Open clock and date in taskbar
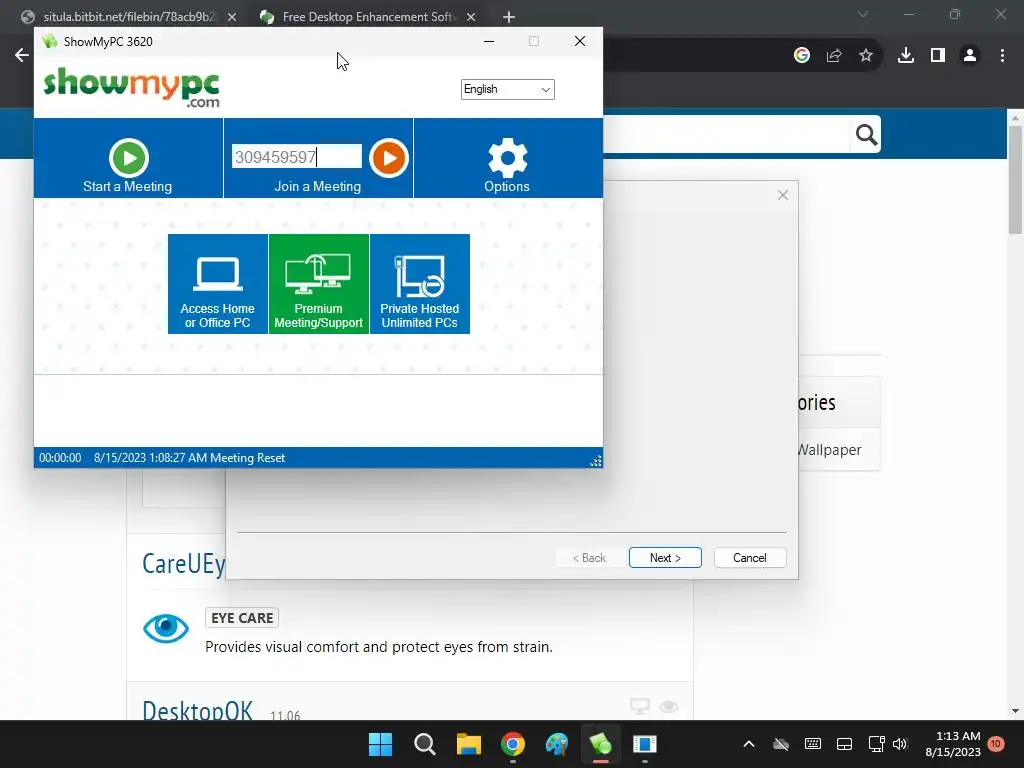1024x768 pixels. click(953, 744)
